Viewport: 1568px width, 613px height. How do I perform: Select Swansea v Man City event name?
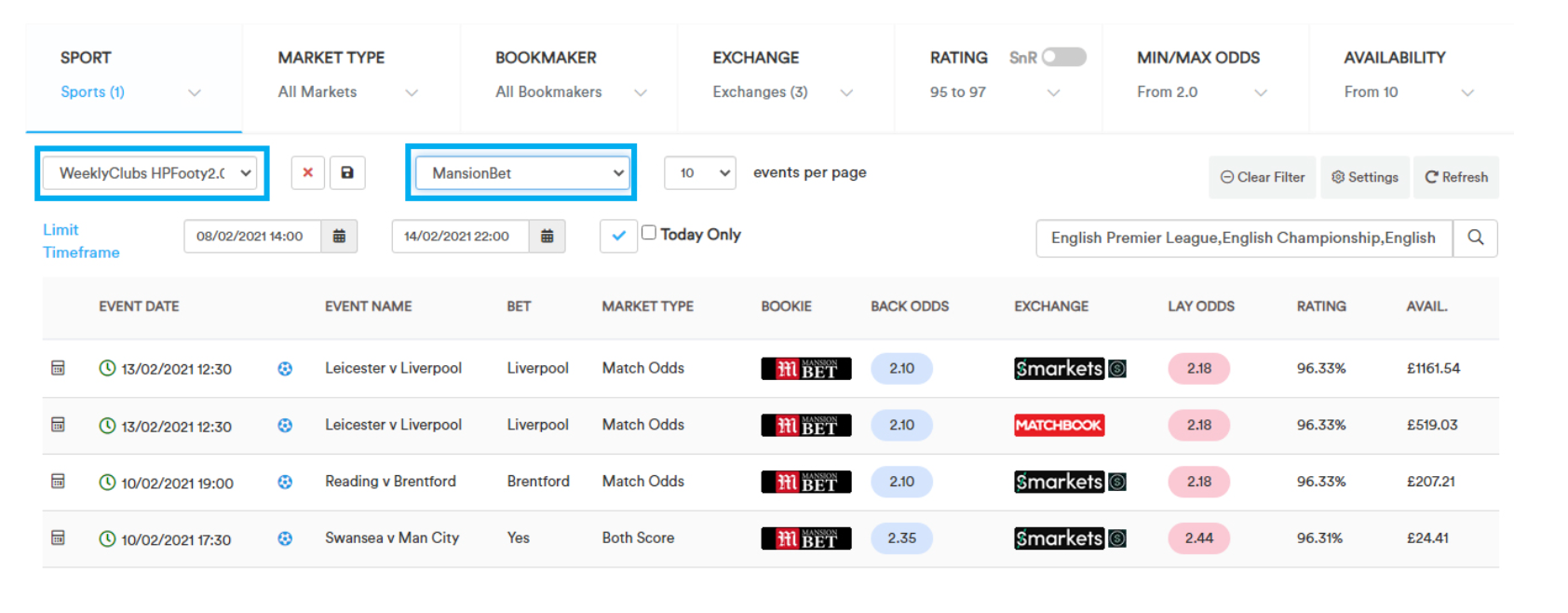tap(392, 538)
